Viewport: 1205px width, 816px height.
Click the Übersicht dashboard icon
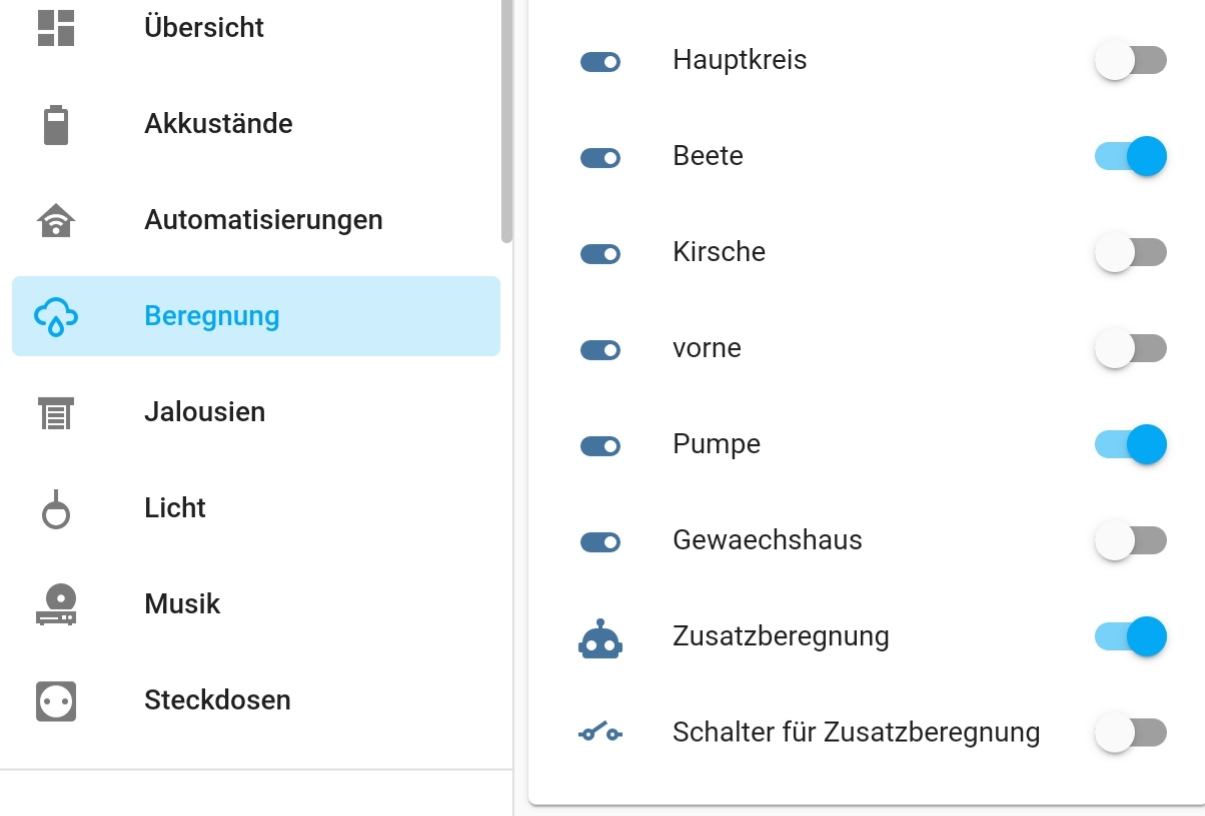56,28
